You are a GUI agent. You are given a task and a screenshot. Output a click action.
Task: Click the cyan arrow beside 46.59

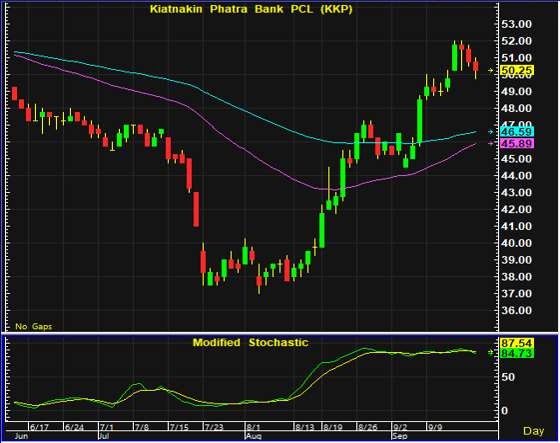pyautogui.click(x=491, y=132)
